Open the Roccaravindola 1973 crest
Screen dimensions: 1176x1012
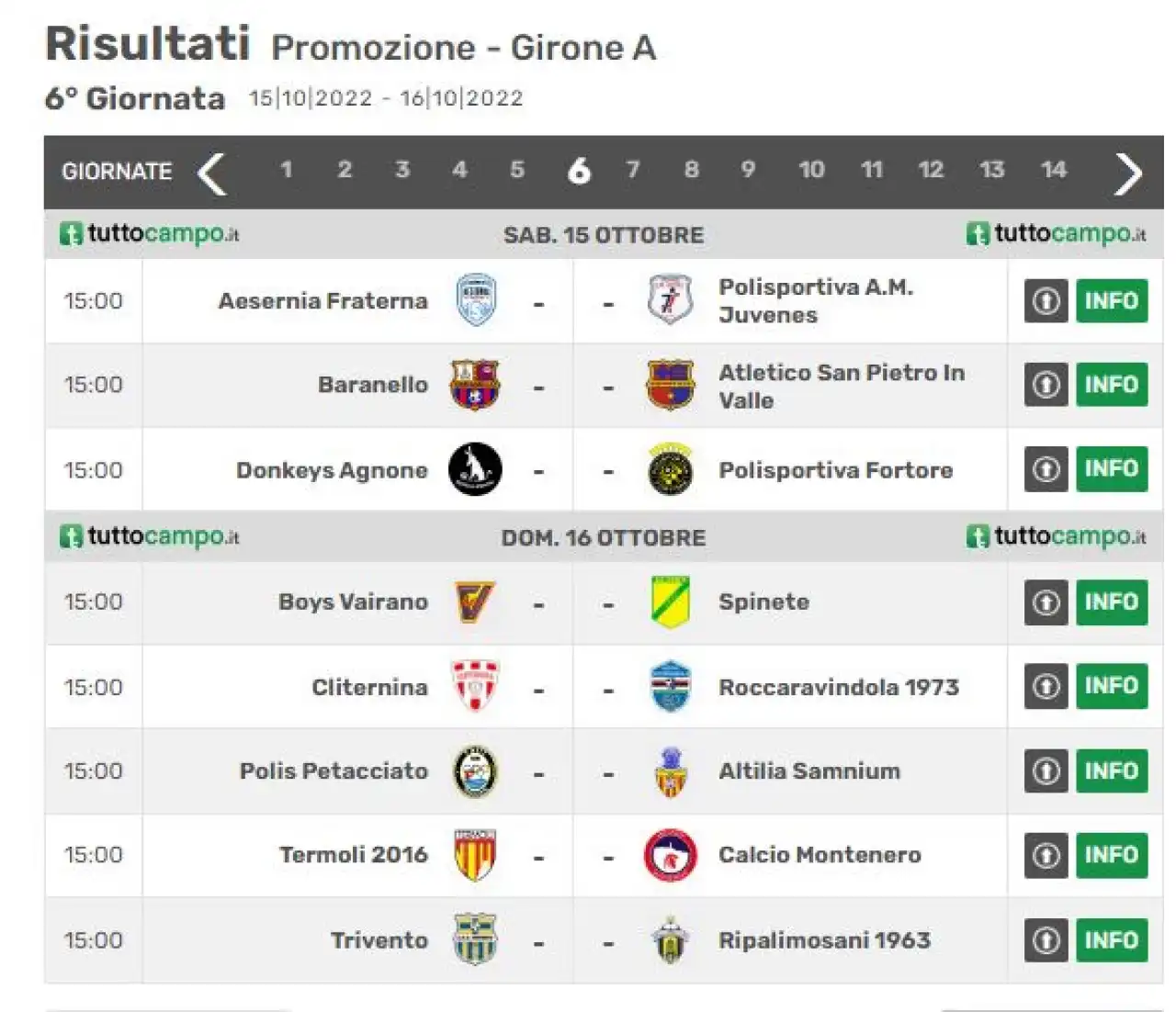pyautogui.click(x=670, y=686)
